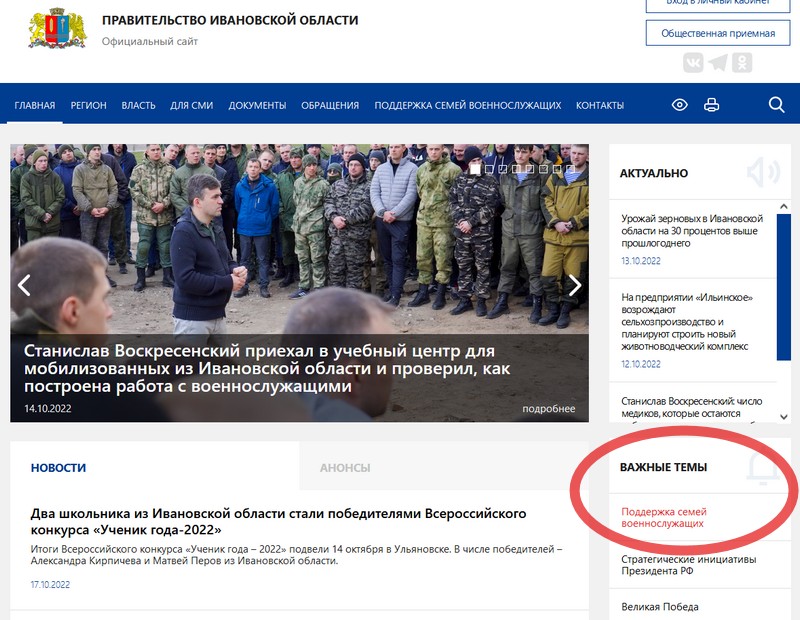Screen dimensions: 800x620
Task: Open the slide headline about Станислав Воскресенский
Action: click(267, 368)
